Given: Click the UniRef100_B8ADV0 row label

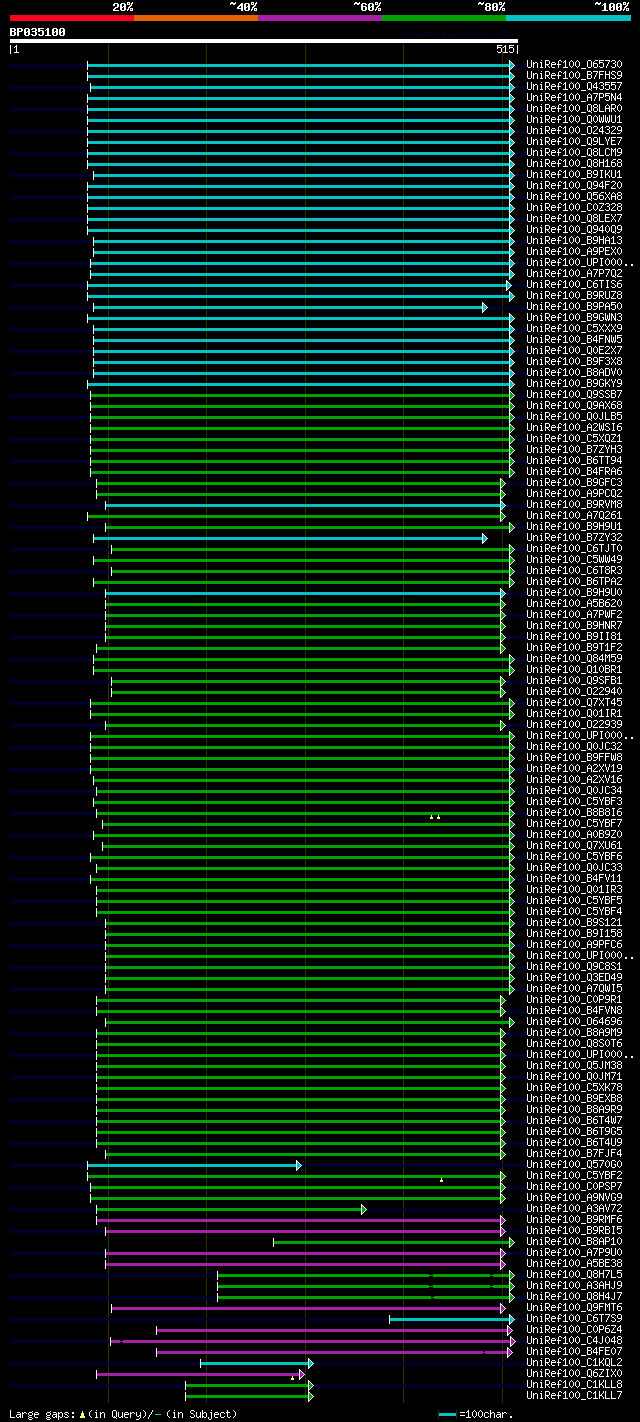Looking at the screenshot, I should [x=574, y=373].
